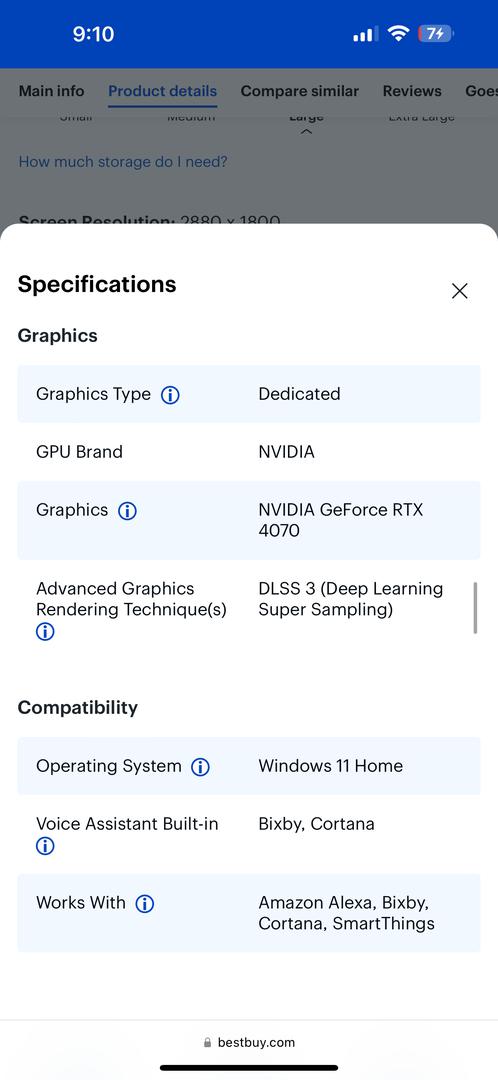Switch to the Main info tab
This screenshot has width=498, height=1080.
[x=52, y=91]
